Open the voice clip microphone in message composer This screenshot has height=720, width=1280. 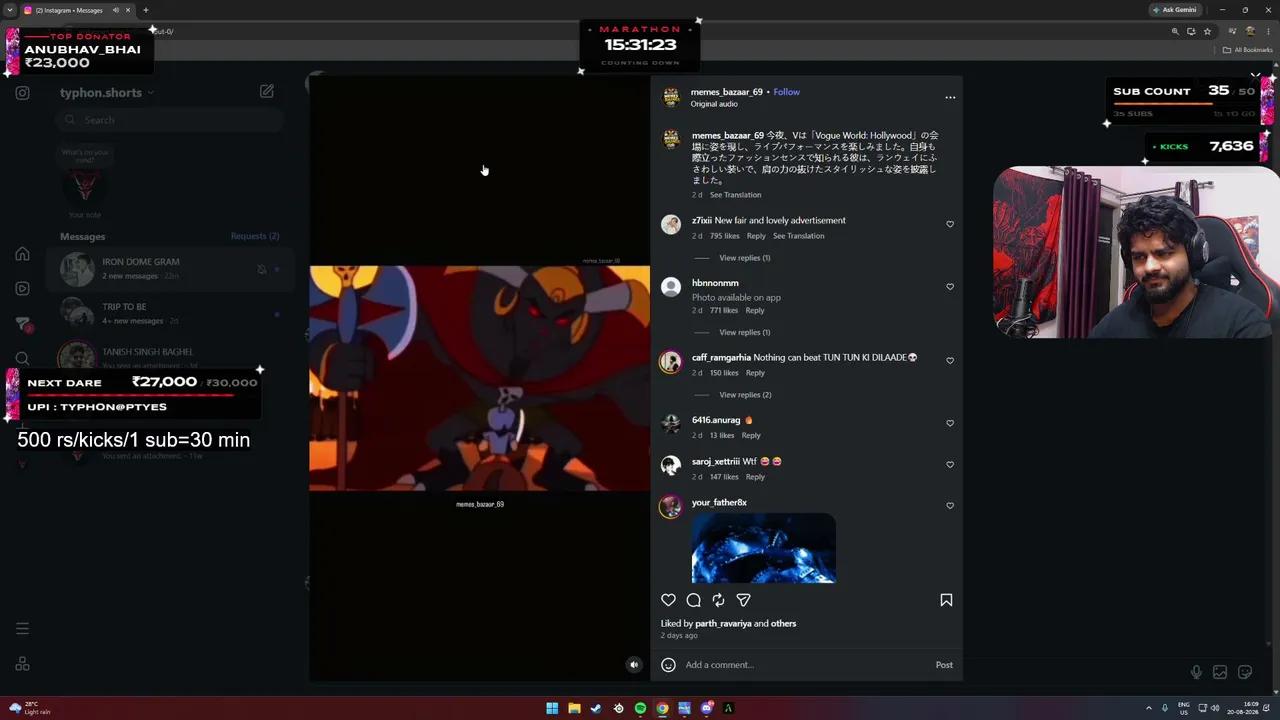pos(1196,673)
